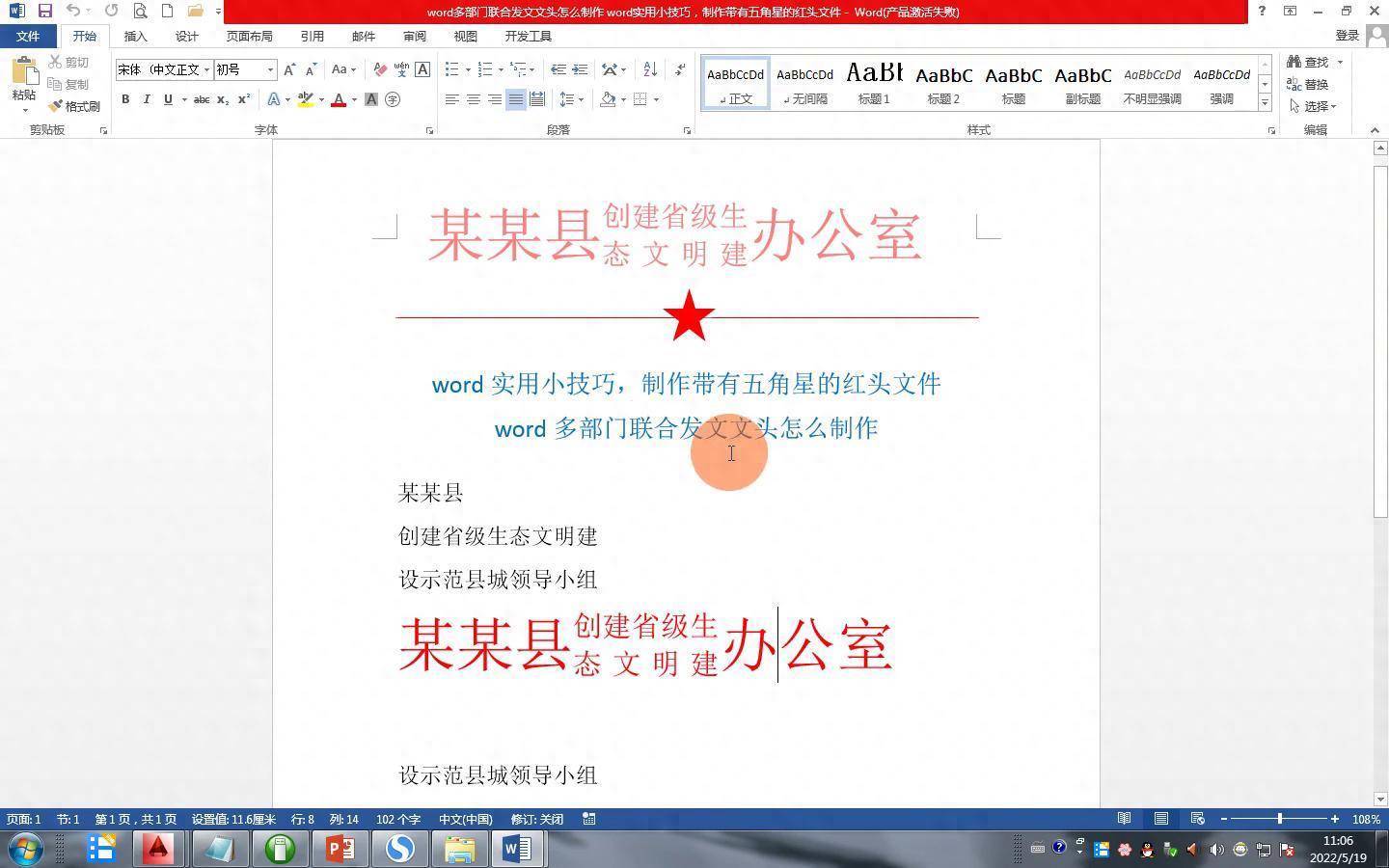Toggle center paragraph alignment
Viewport: 1389px width, 868px height.
tap(473, 99)
